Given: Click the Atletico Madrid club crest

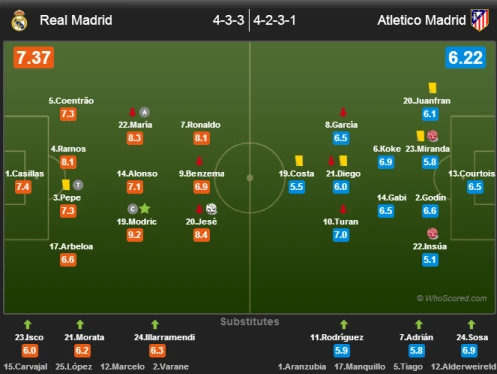Looking at the screenshot, I should pyautogui.click(x=480, y=20).
